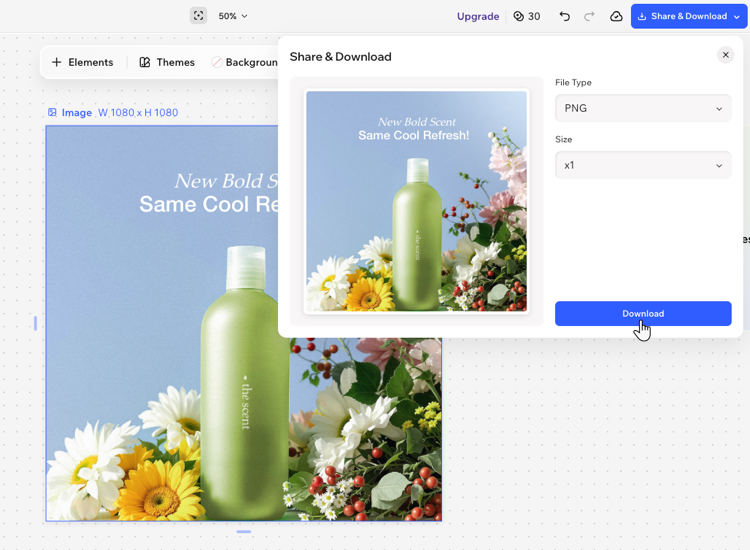Viewport: 750px width, 550px height.
Task: Undo the last action
Action: 564,16
